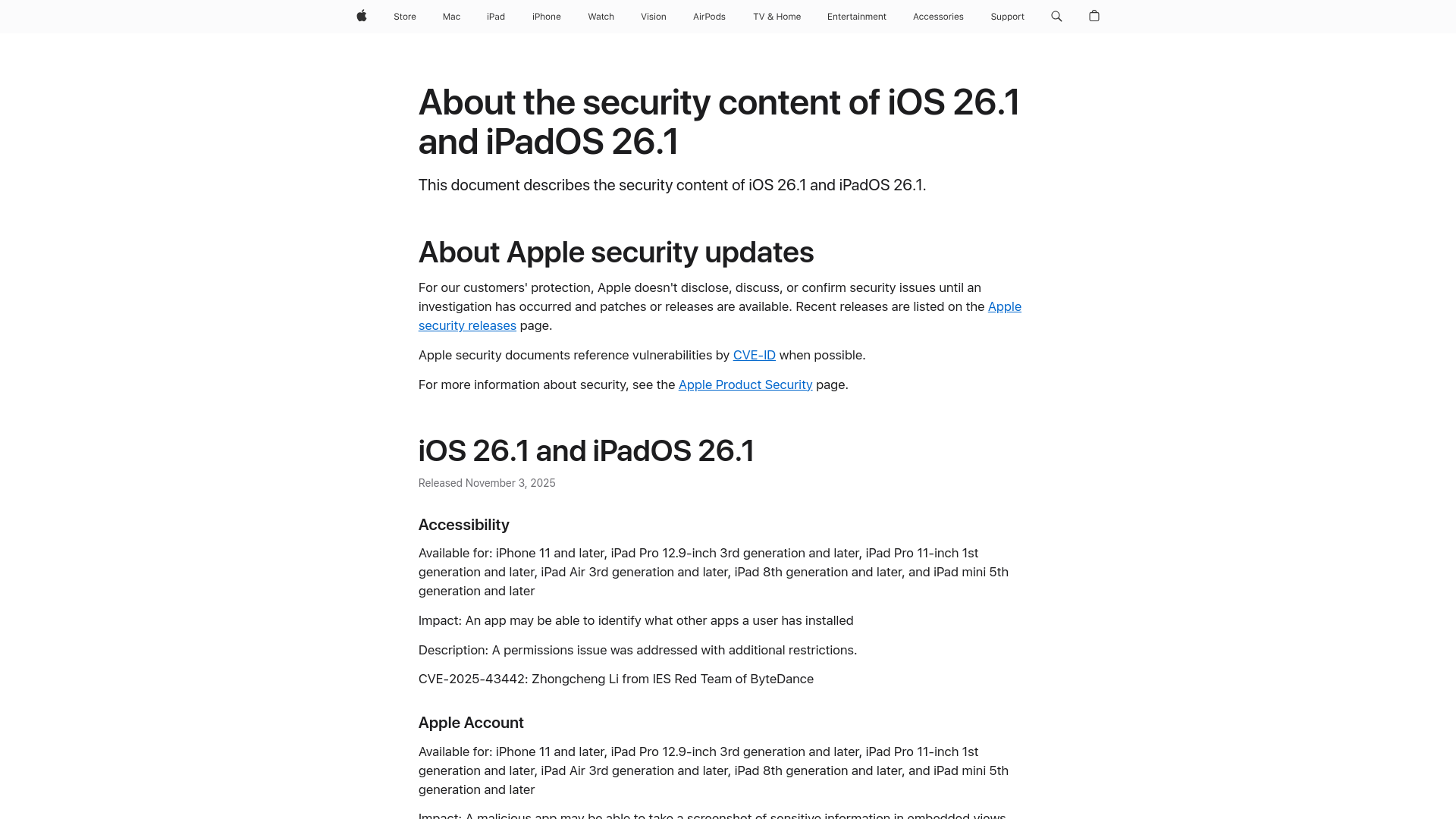Screen dimensions: 1456x819
Task: Open the search icon
Action: pos(1056,16)
